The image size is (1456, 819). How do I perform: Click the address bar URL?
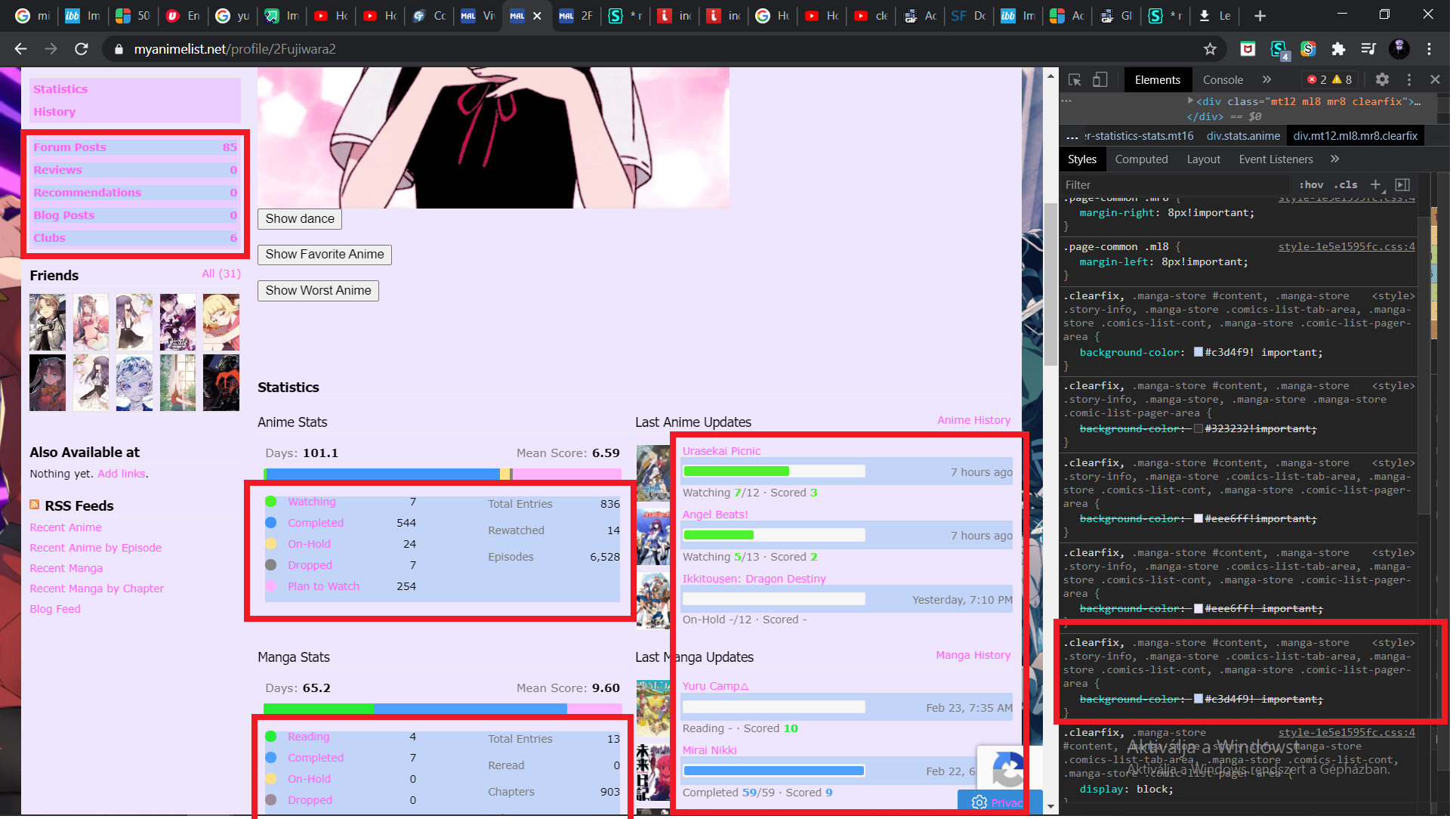(235, 49)
